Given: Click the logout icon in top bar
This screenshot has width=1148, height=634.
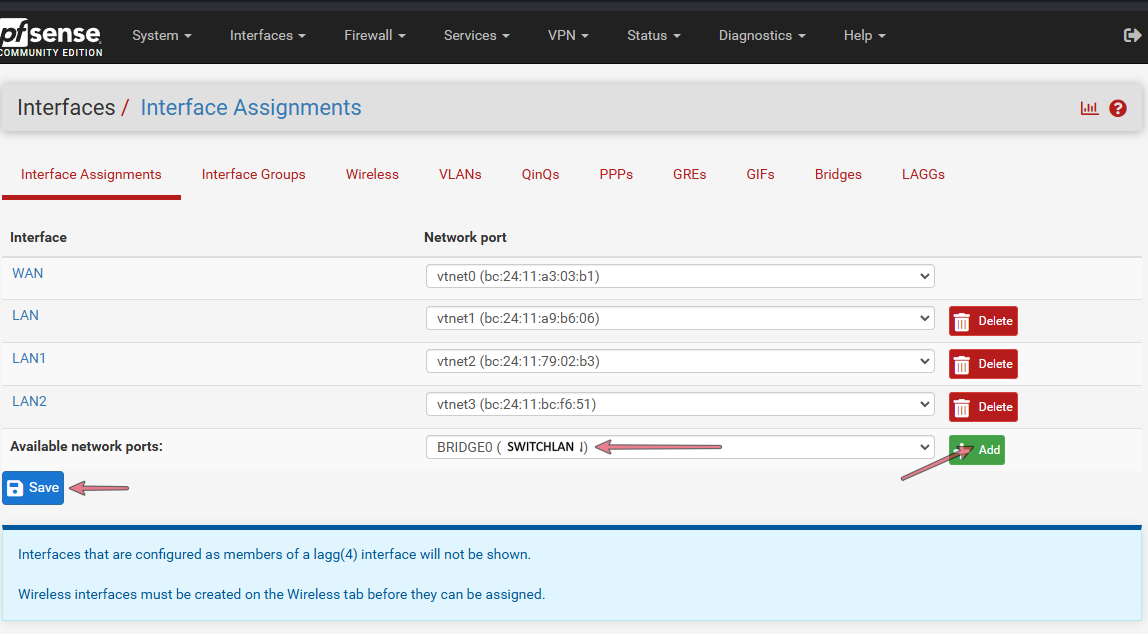Looking at the screenshot, I should point(1132,35).
